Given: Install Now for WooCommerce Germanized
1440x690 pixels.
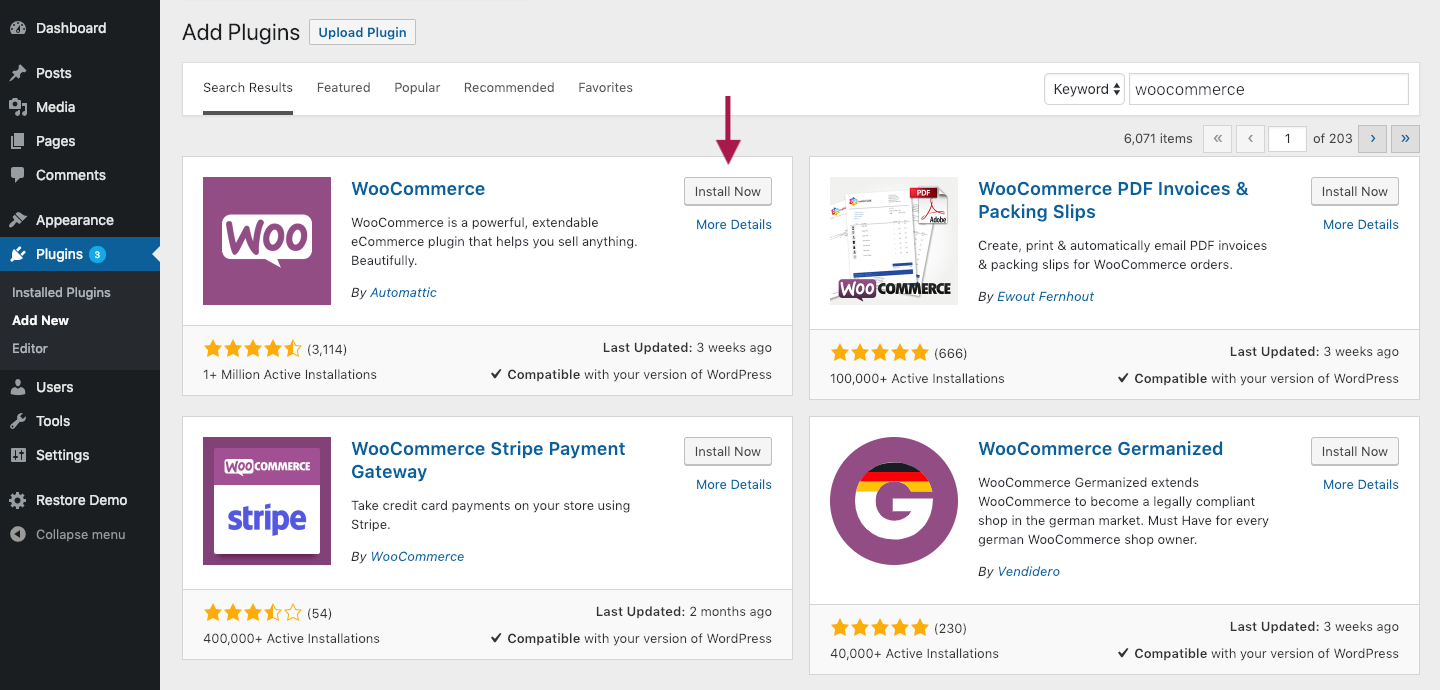Looking at the screenshot, I should coord(1355,452).
